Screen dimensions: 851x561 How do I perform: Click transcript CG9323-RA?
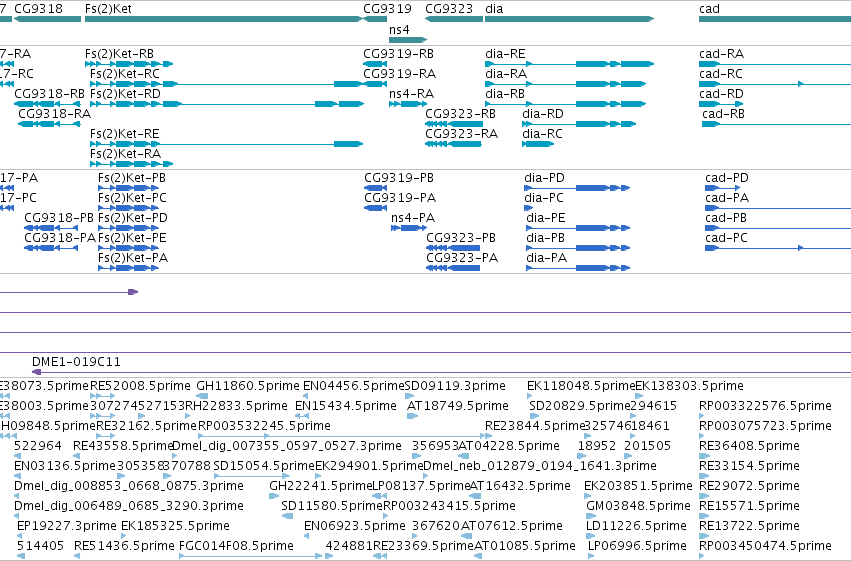click(x=454, y=144)
